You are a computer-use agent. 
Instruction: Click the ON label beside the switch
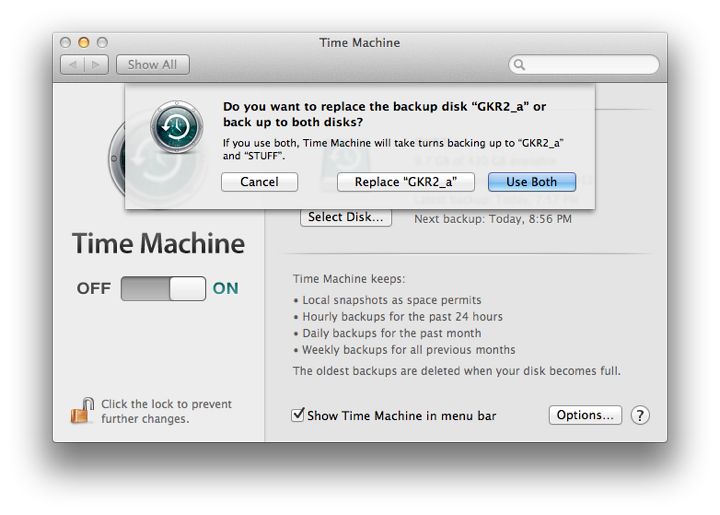225,288
